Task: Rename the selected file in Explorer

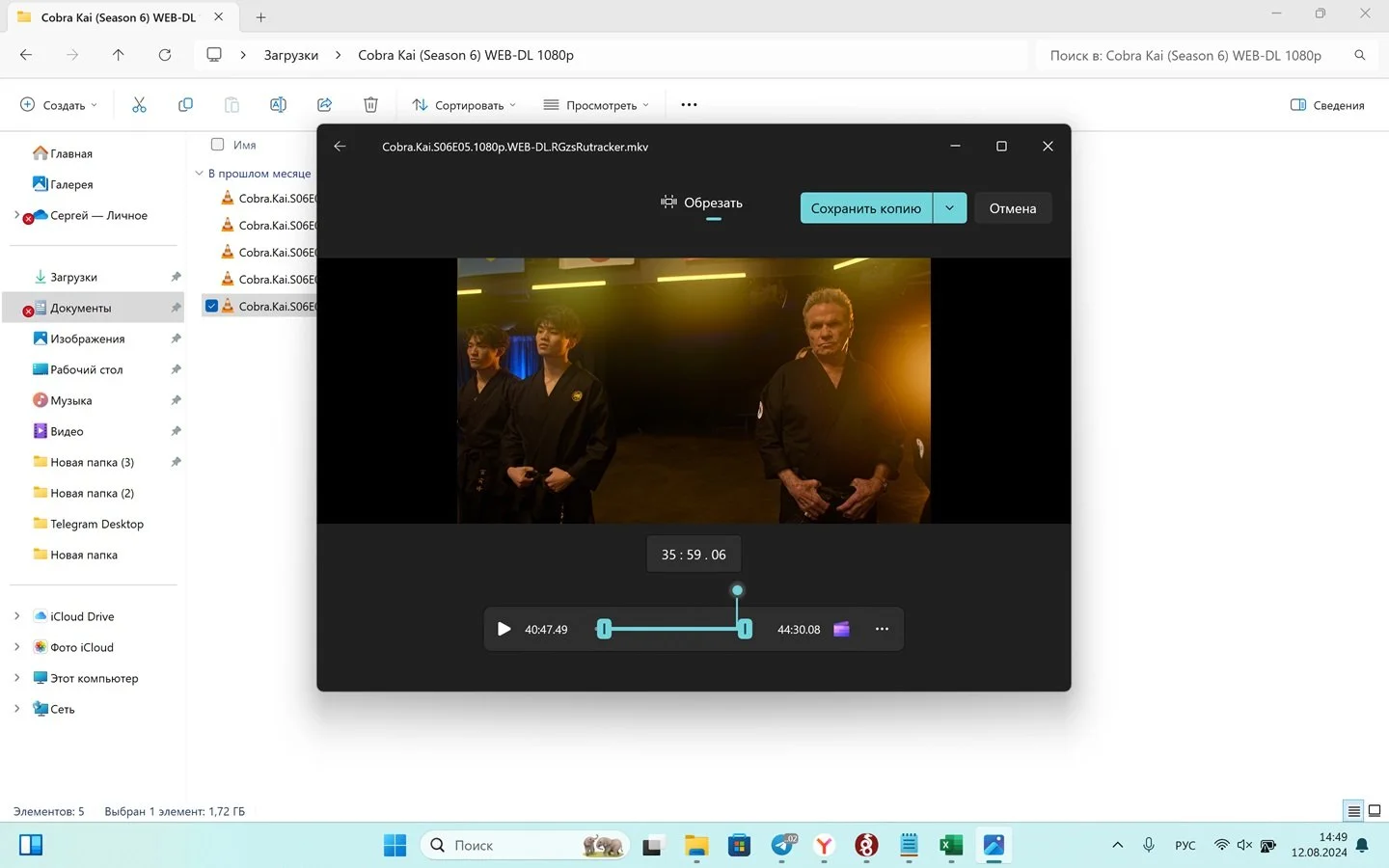Action: (278, 105)
